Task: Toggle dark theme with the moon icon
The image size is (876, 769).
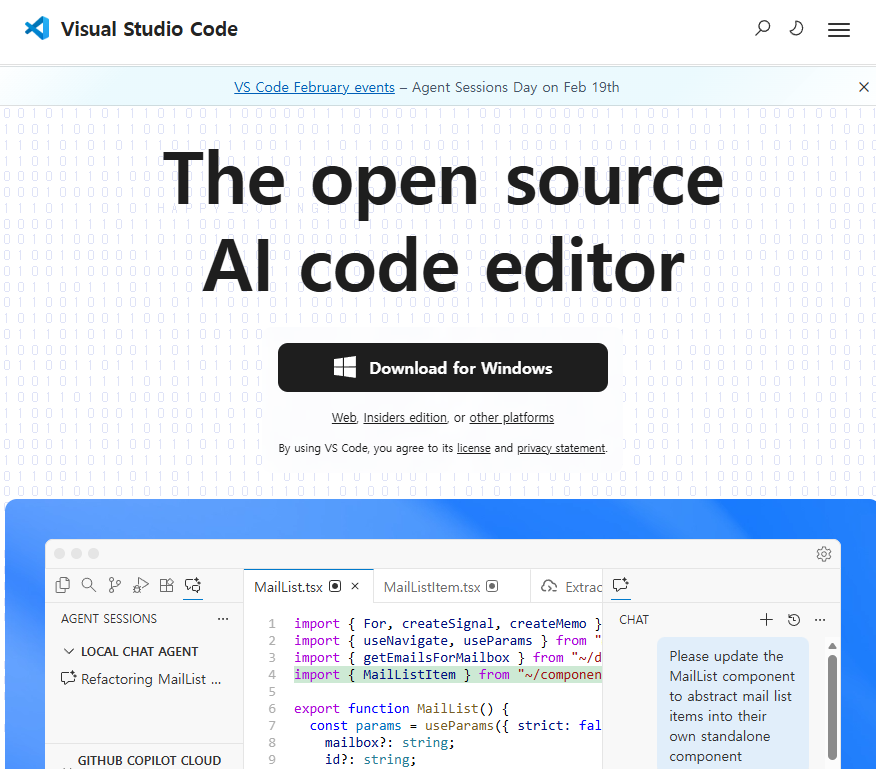Action: coord(796,28)
